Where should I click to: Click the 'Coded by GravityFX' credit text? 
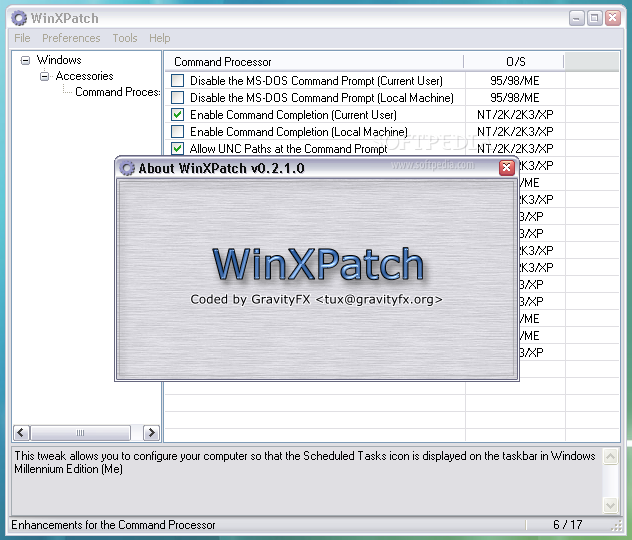click(316, 299)
